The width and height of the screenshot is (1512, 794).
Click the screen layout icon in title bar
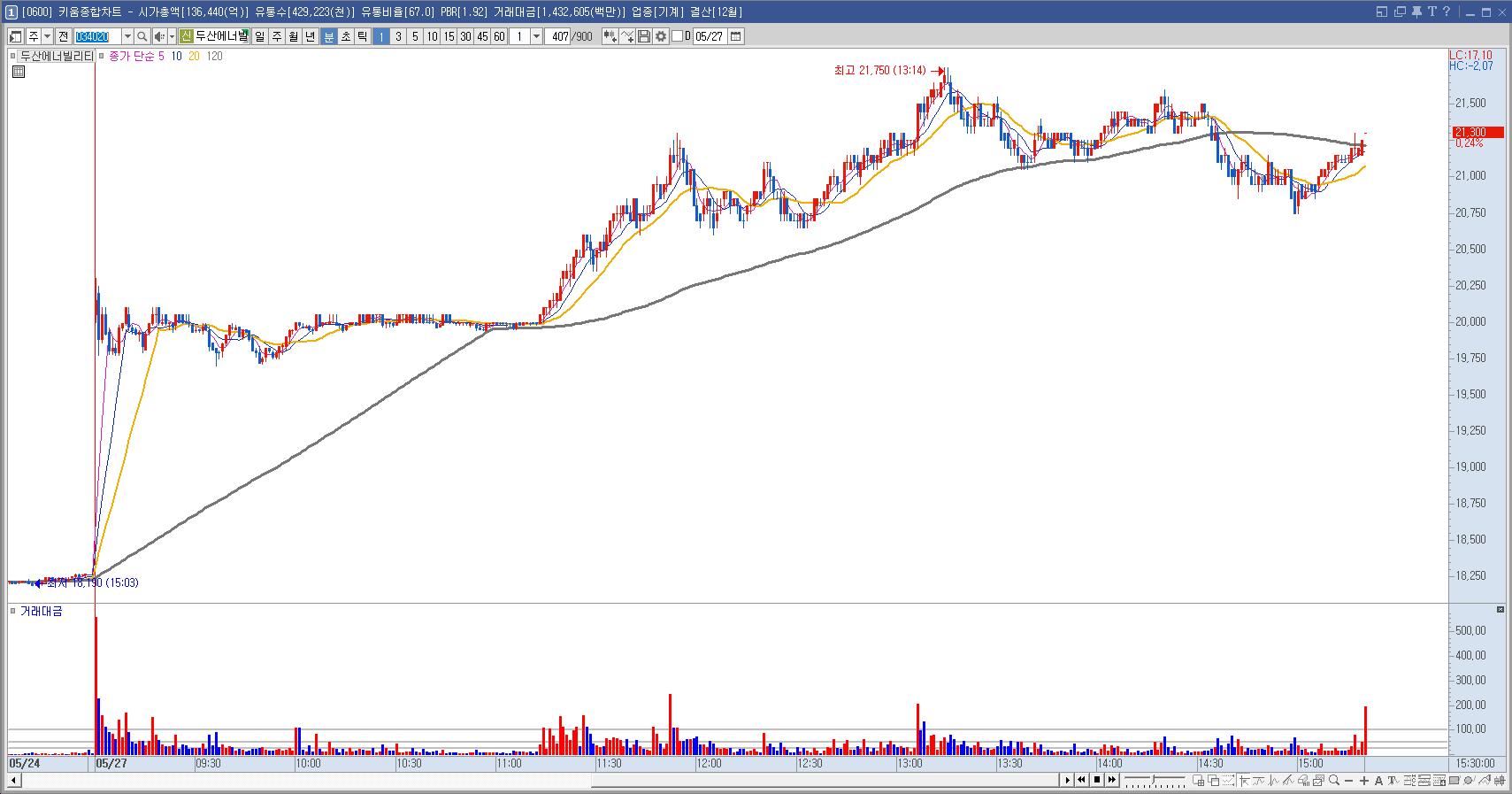click(x=1383, y=12)
